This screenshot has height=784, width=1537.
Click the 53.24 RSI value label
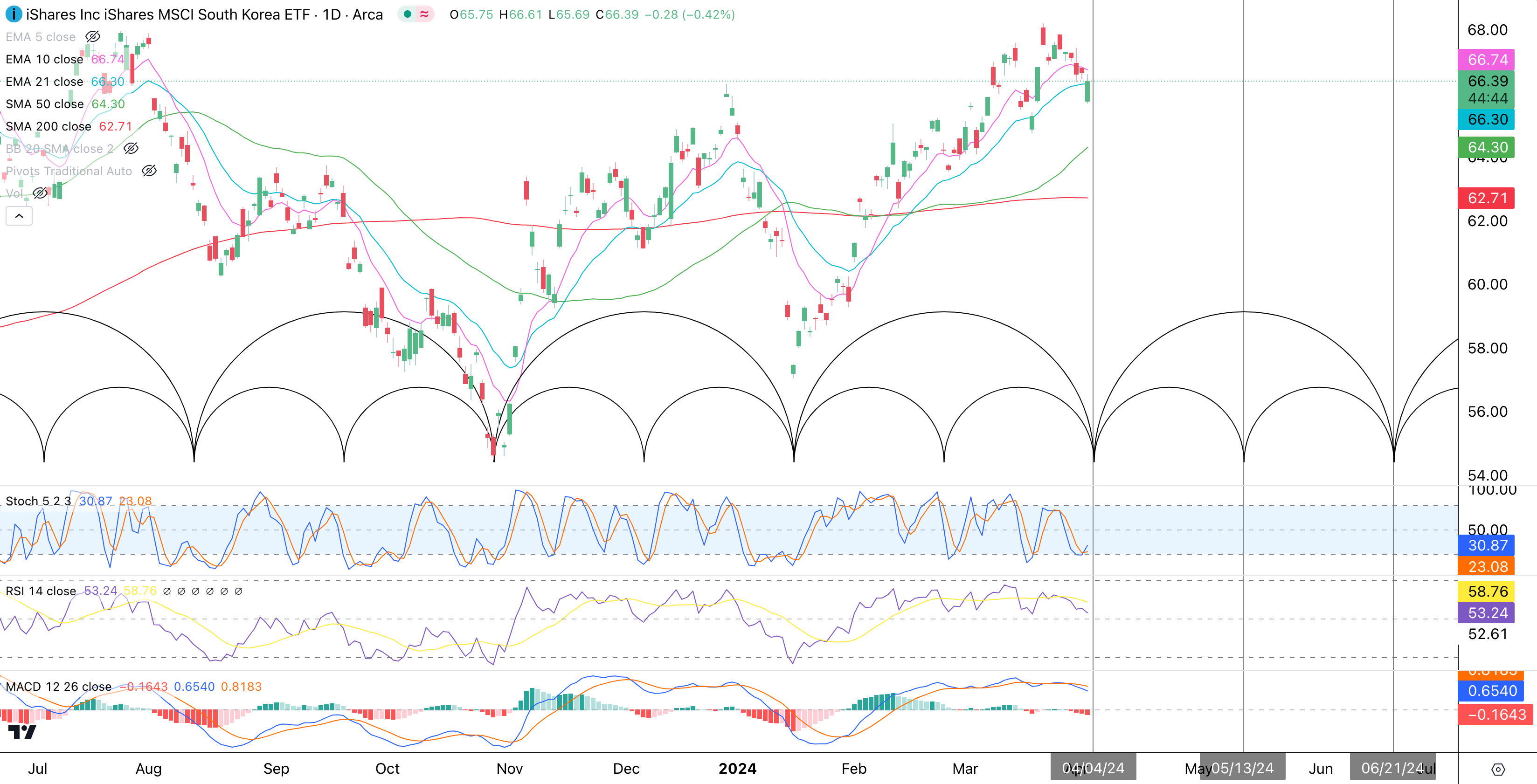[x=1486, y=613]
